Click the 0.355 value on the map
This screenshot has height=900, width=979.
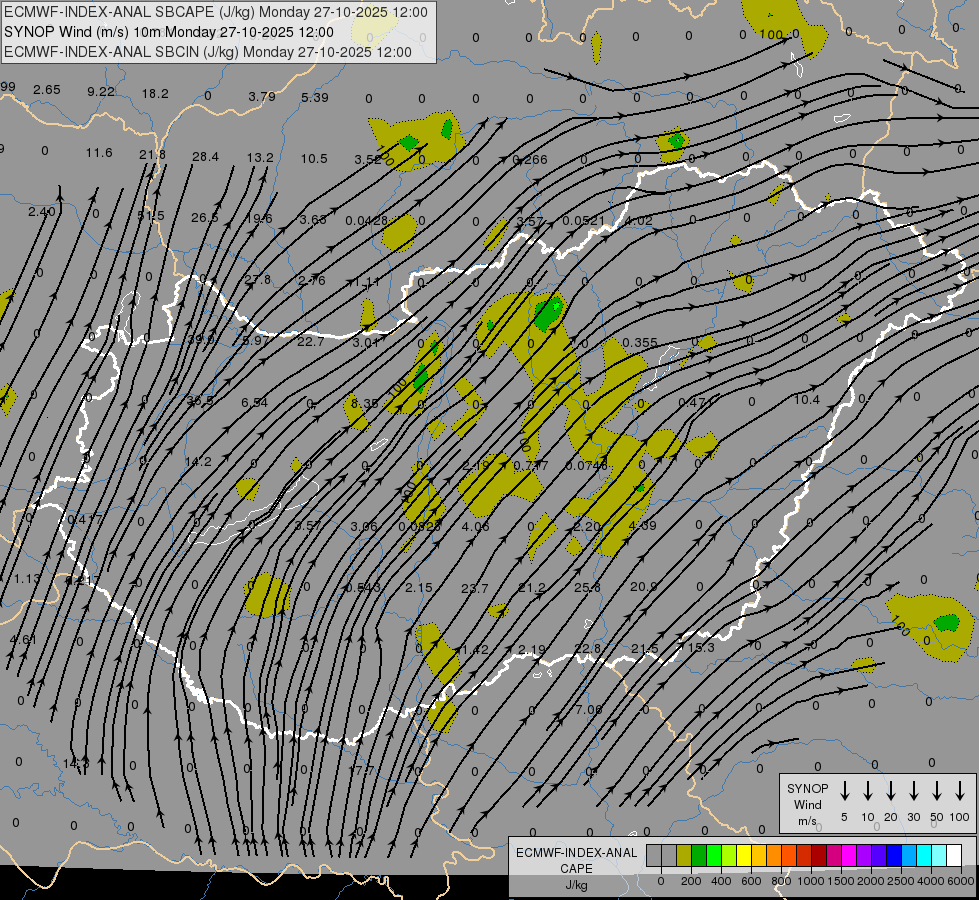tap(640, 342)
